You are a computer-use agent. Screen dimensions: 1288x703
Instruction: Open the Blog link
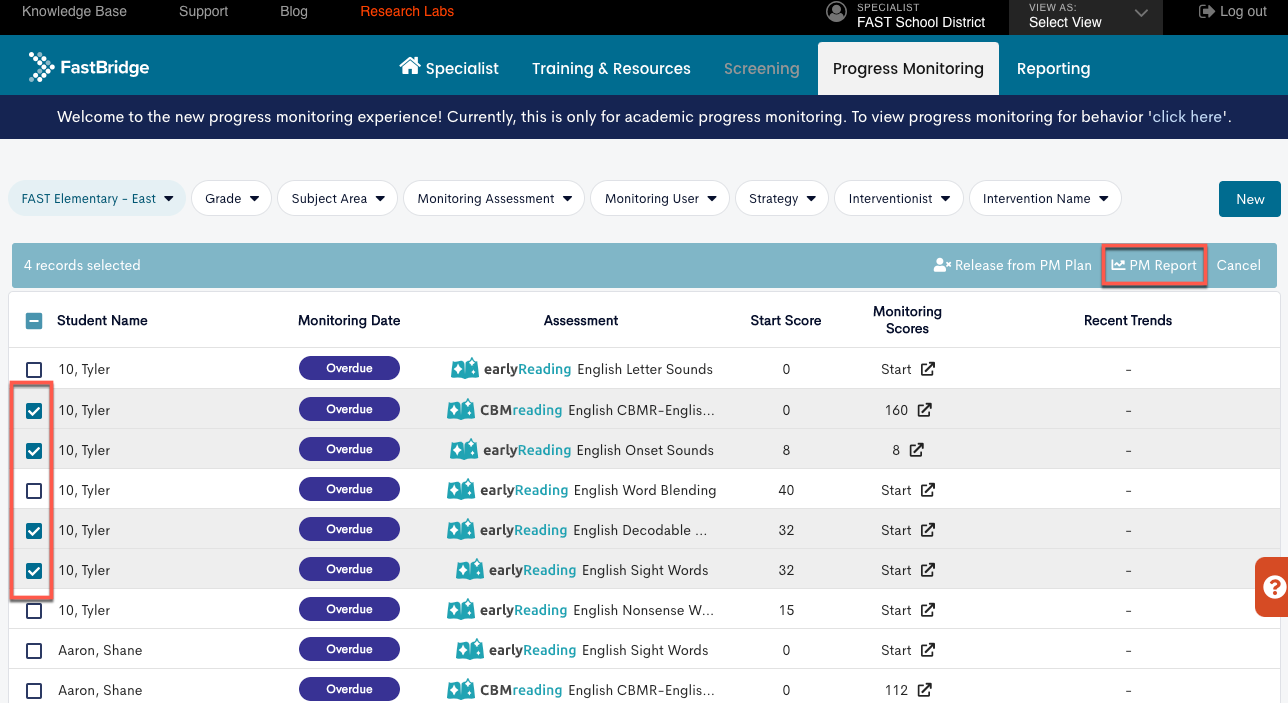click(x=294, y=12)
